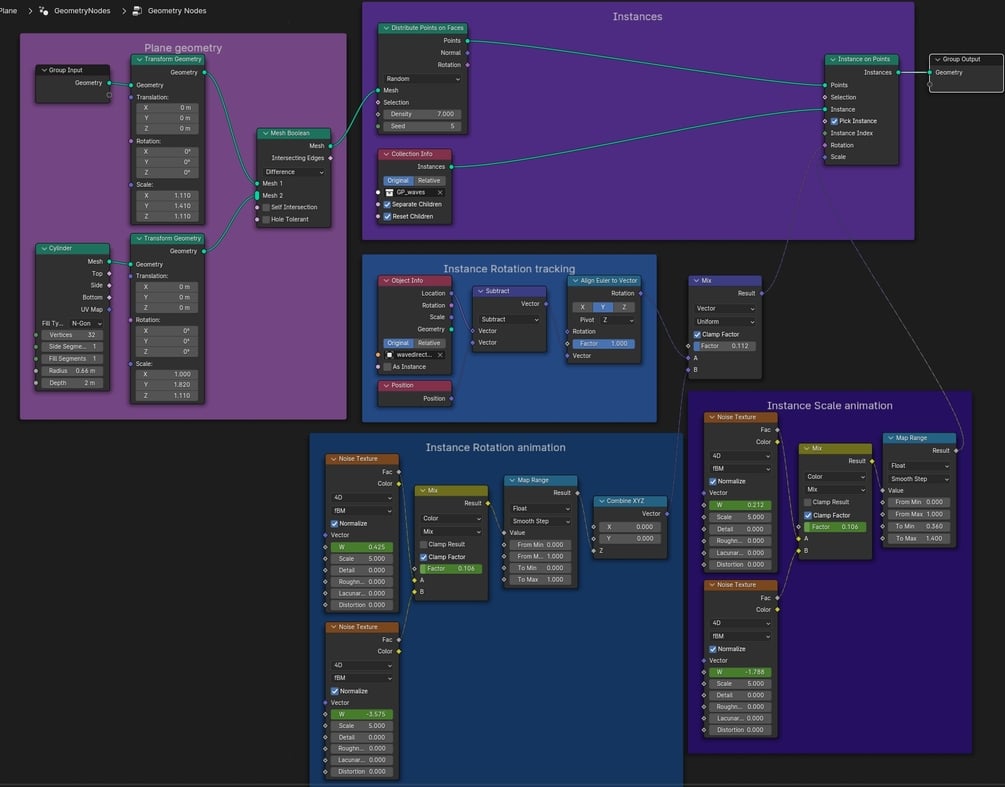
Task: Click the Factor 0.112 slider
Action: tap(725, 346)
